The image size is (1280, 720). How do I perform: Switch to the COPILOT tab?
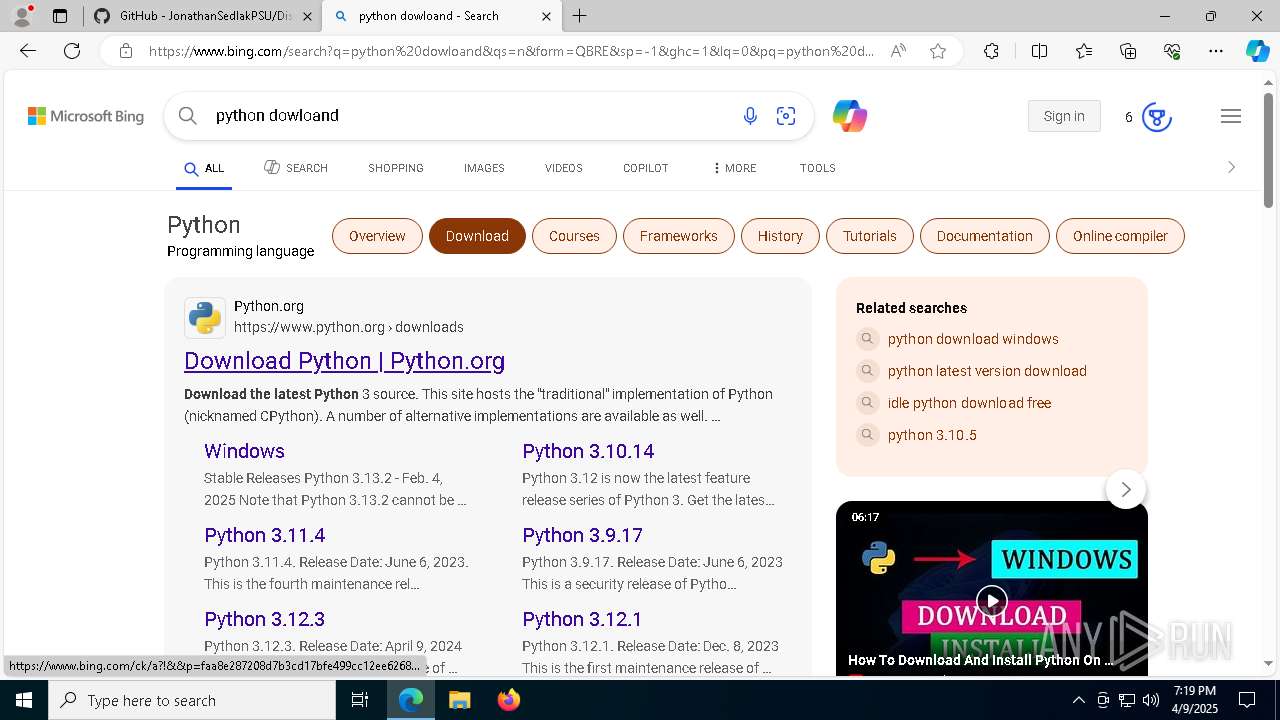click(646, 168)
